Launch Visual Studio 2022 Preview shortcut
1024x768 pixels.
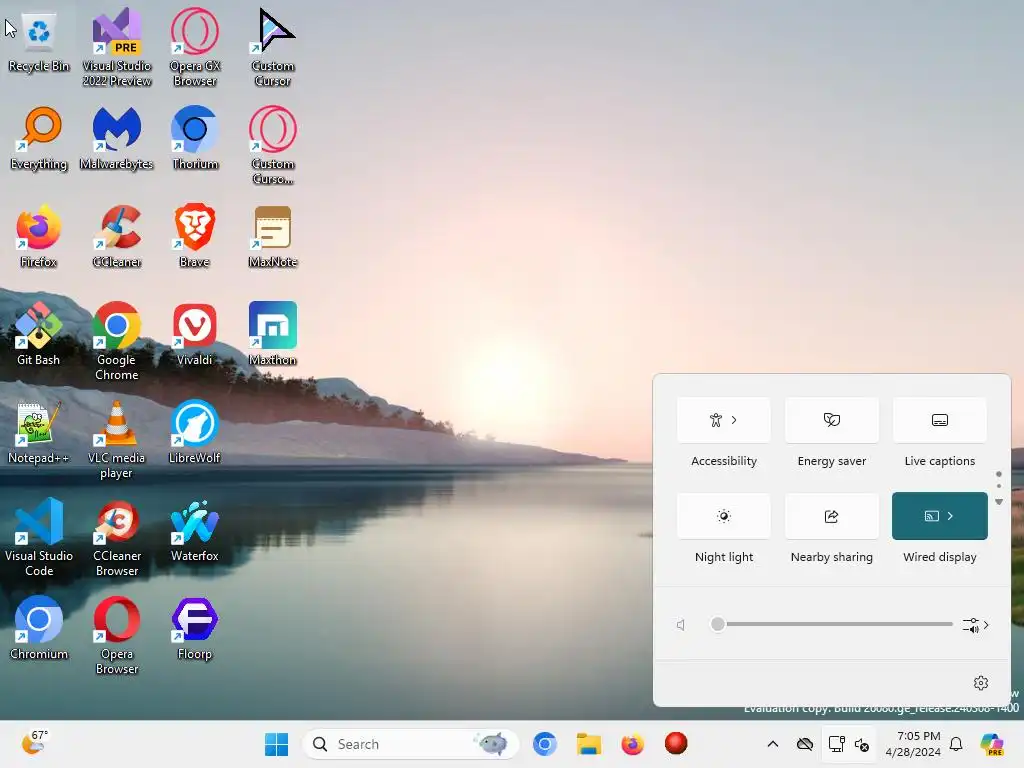click(117, 47)
